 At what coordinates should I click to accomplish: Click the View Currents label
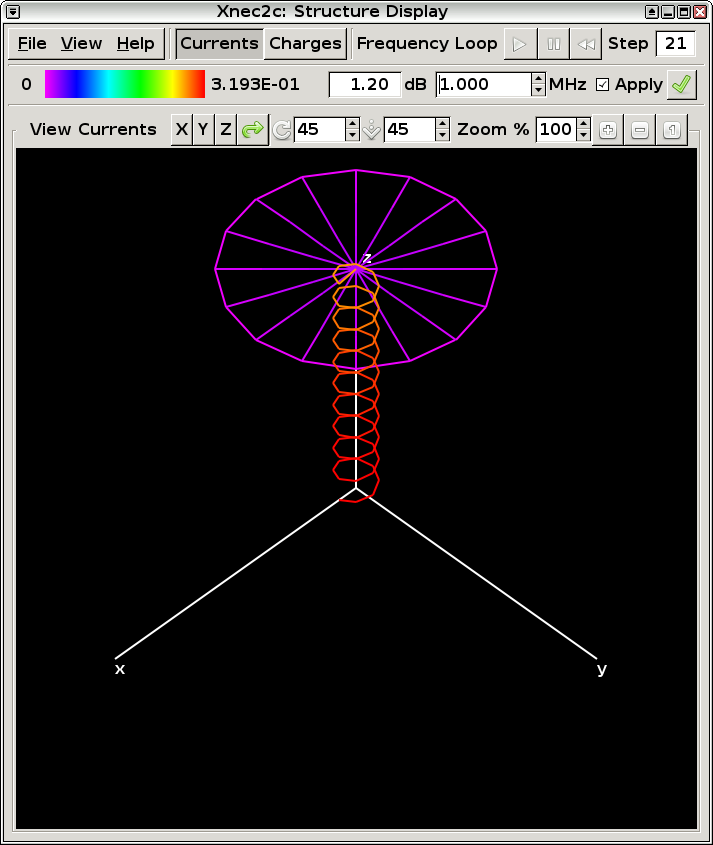pyautogui.click(x=93, y=129)
